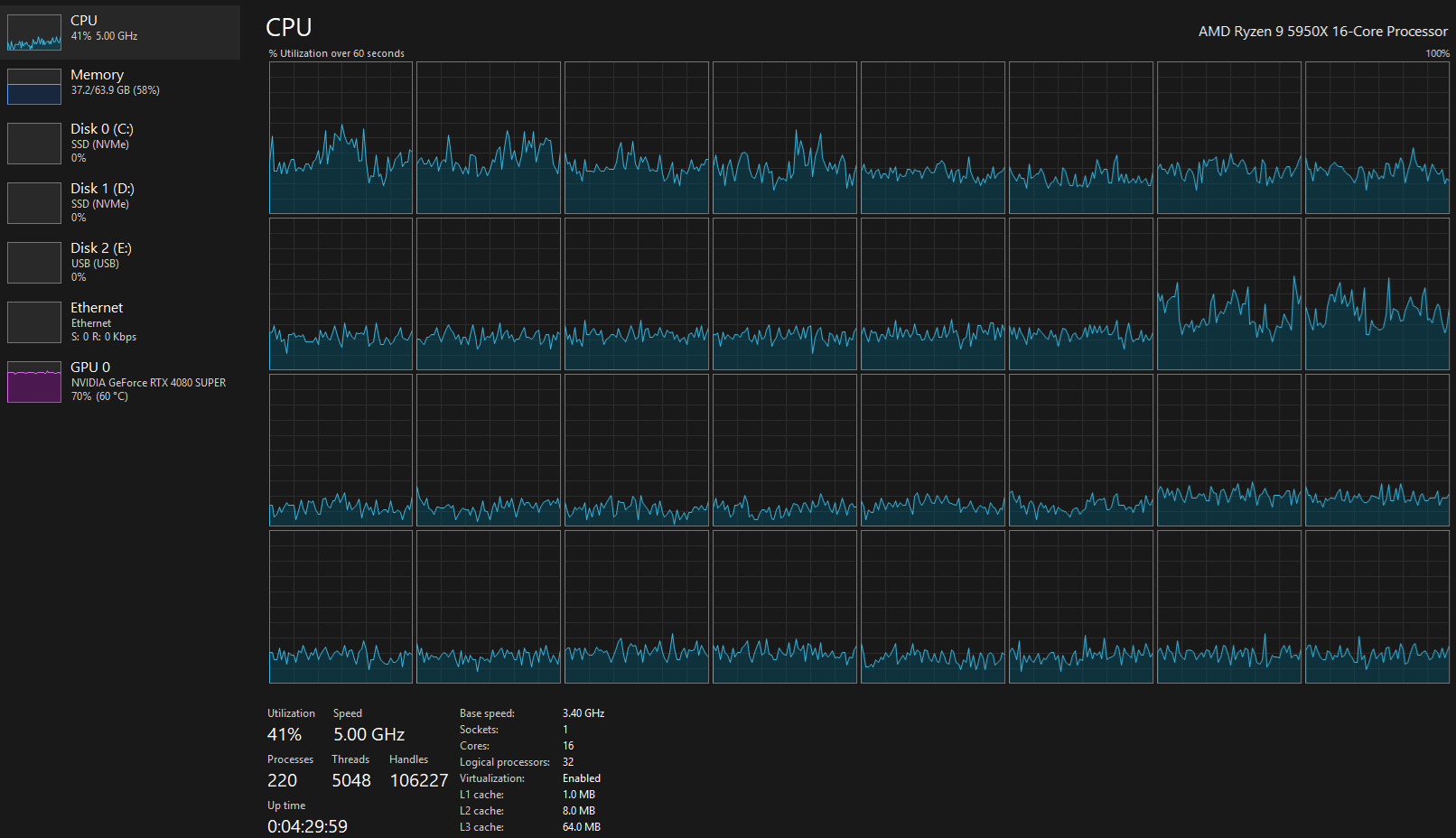This screenshot has width=1456, height=838.
Task: Click the CPU mini graph thumbnail in sidebar
Action: [34, 33]
